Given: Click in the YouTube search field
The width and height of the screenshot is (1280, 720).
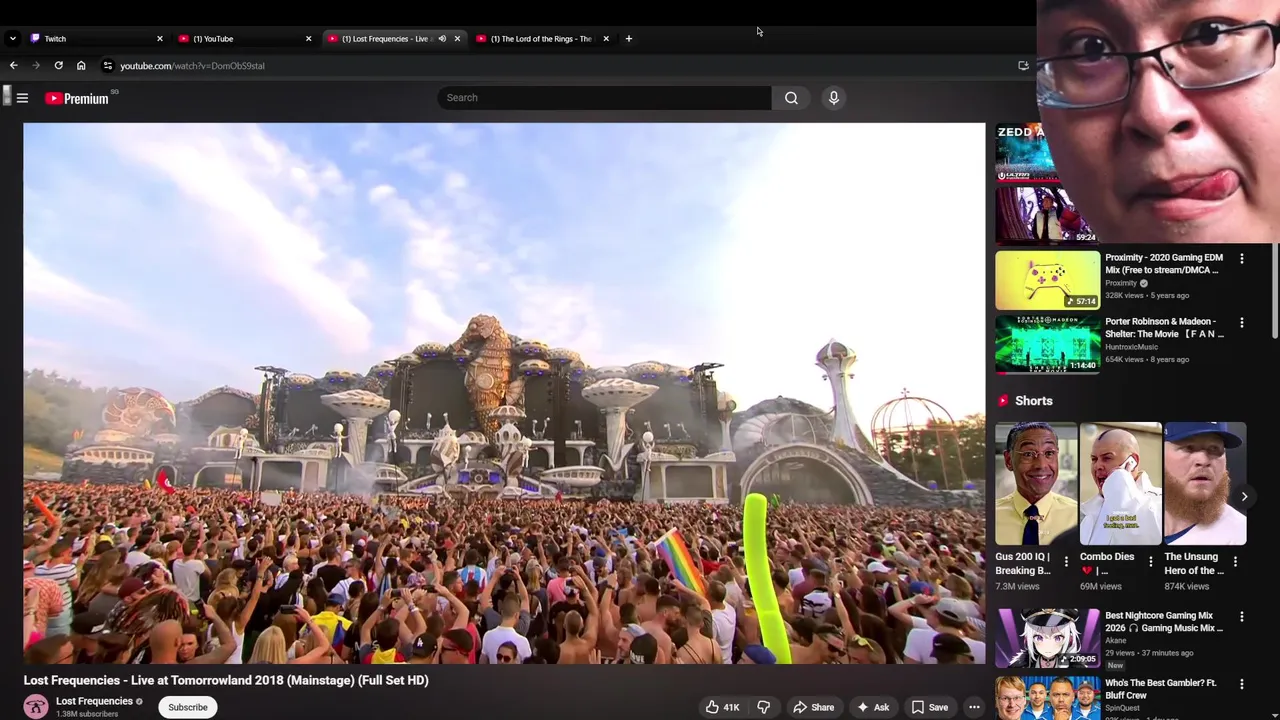Looking at the screenshot, I should pos(604,98).
